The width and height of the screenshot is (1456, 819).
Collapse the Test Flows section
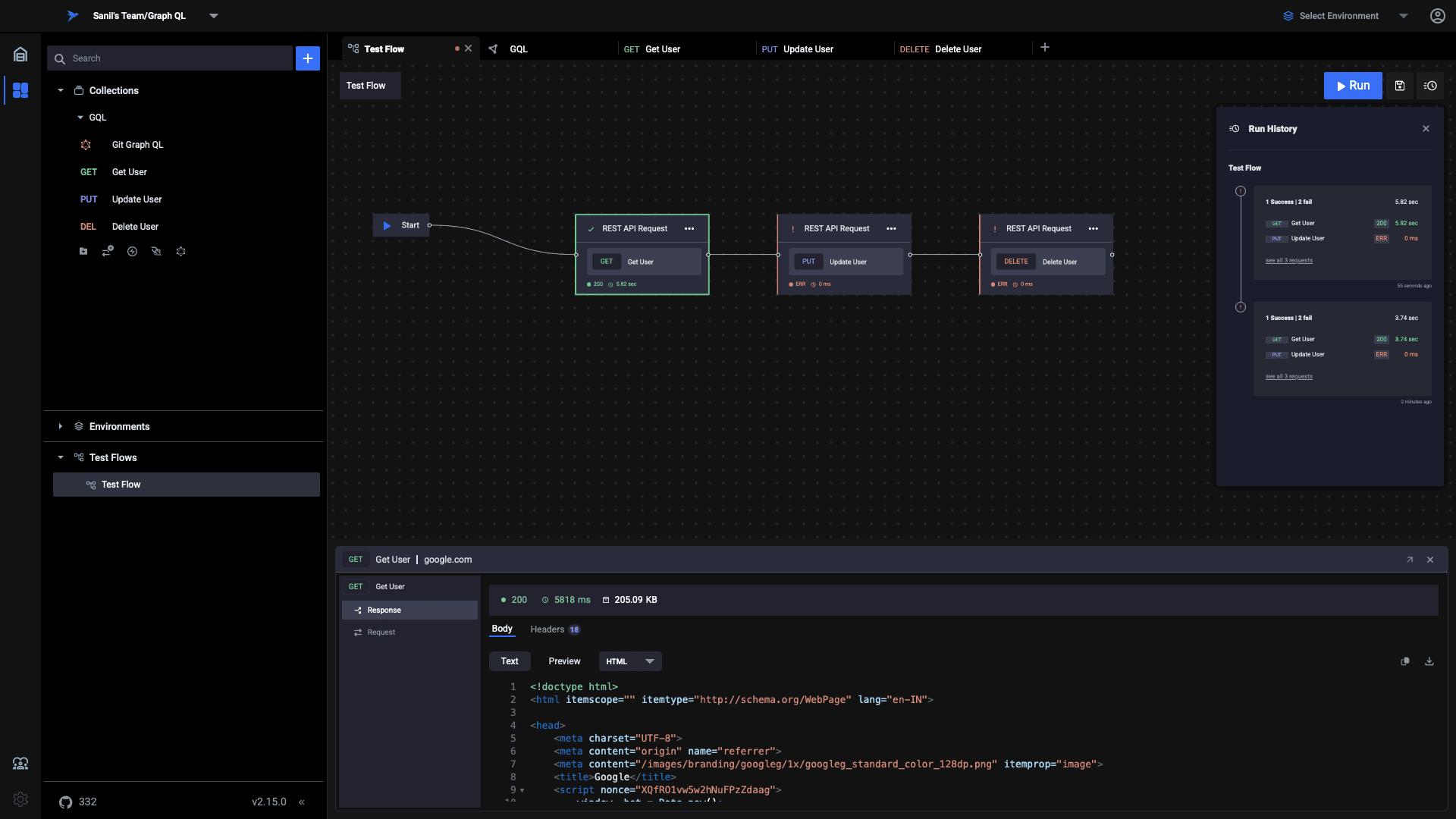point(61,457)
